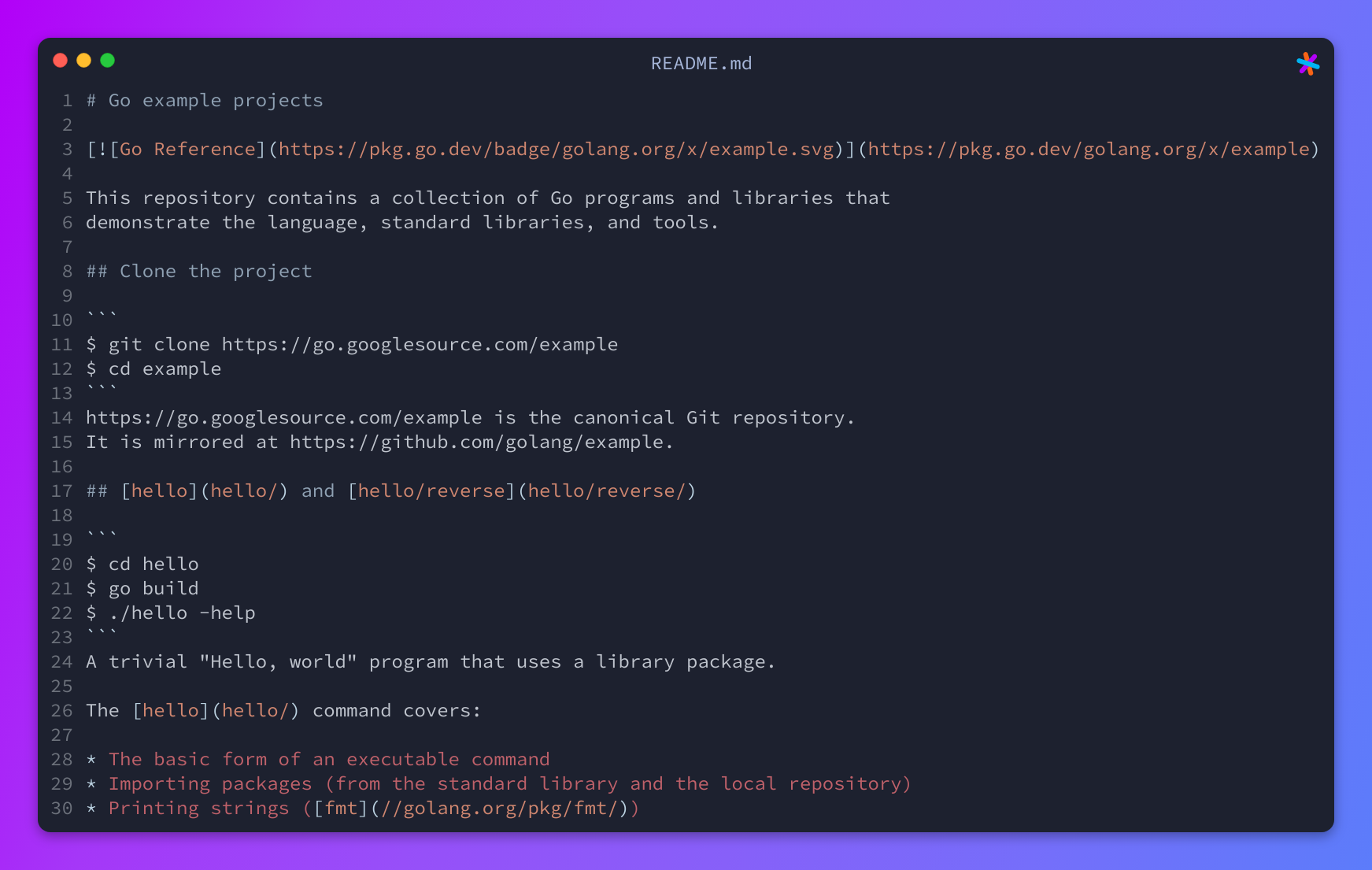
Task: Click line number 1 in gutter
Action: [x=68, y=100]
